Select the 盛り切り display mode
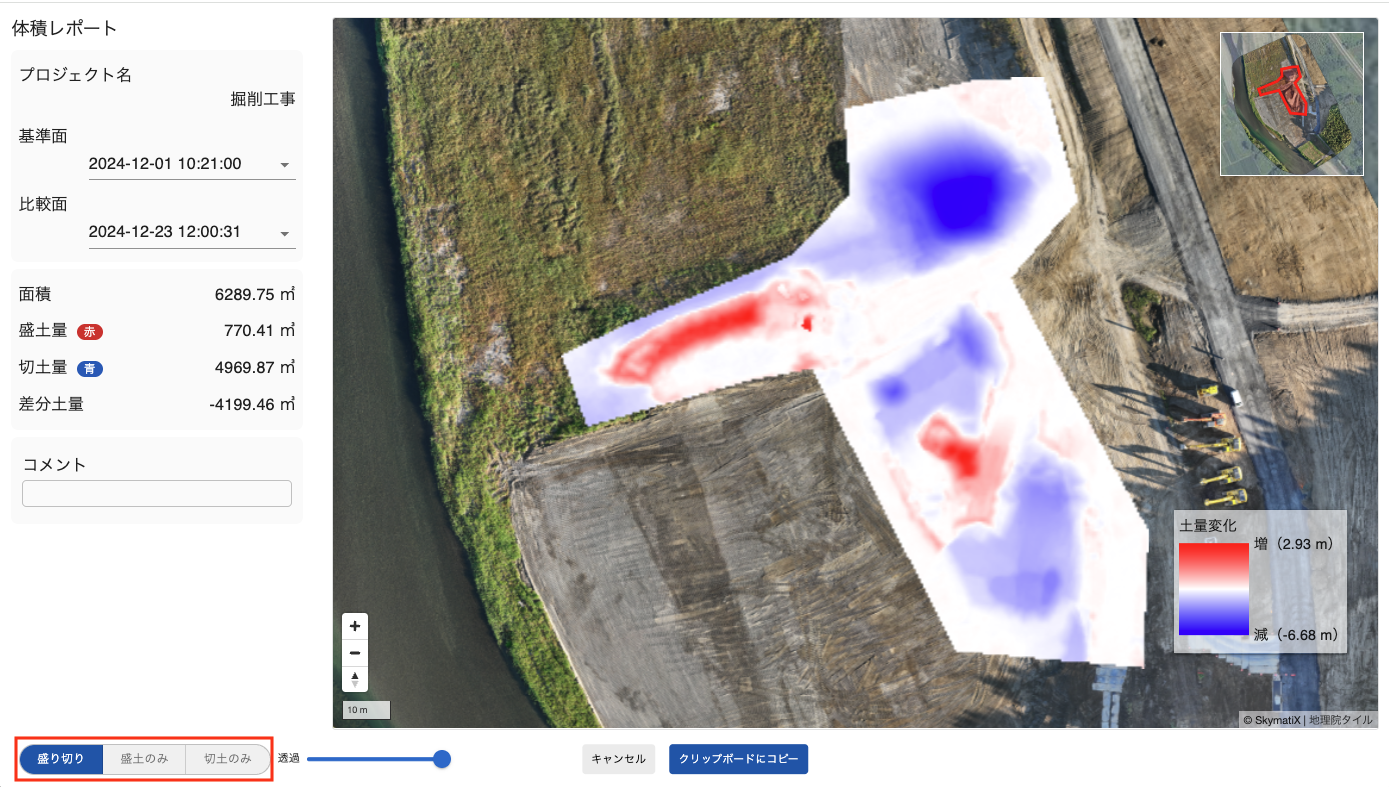Image resolution: width=1389 pixels, height=787 pixels. coord(61,759)
